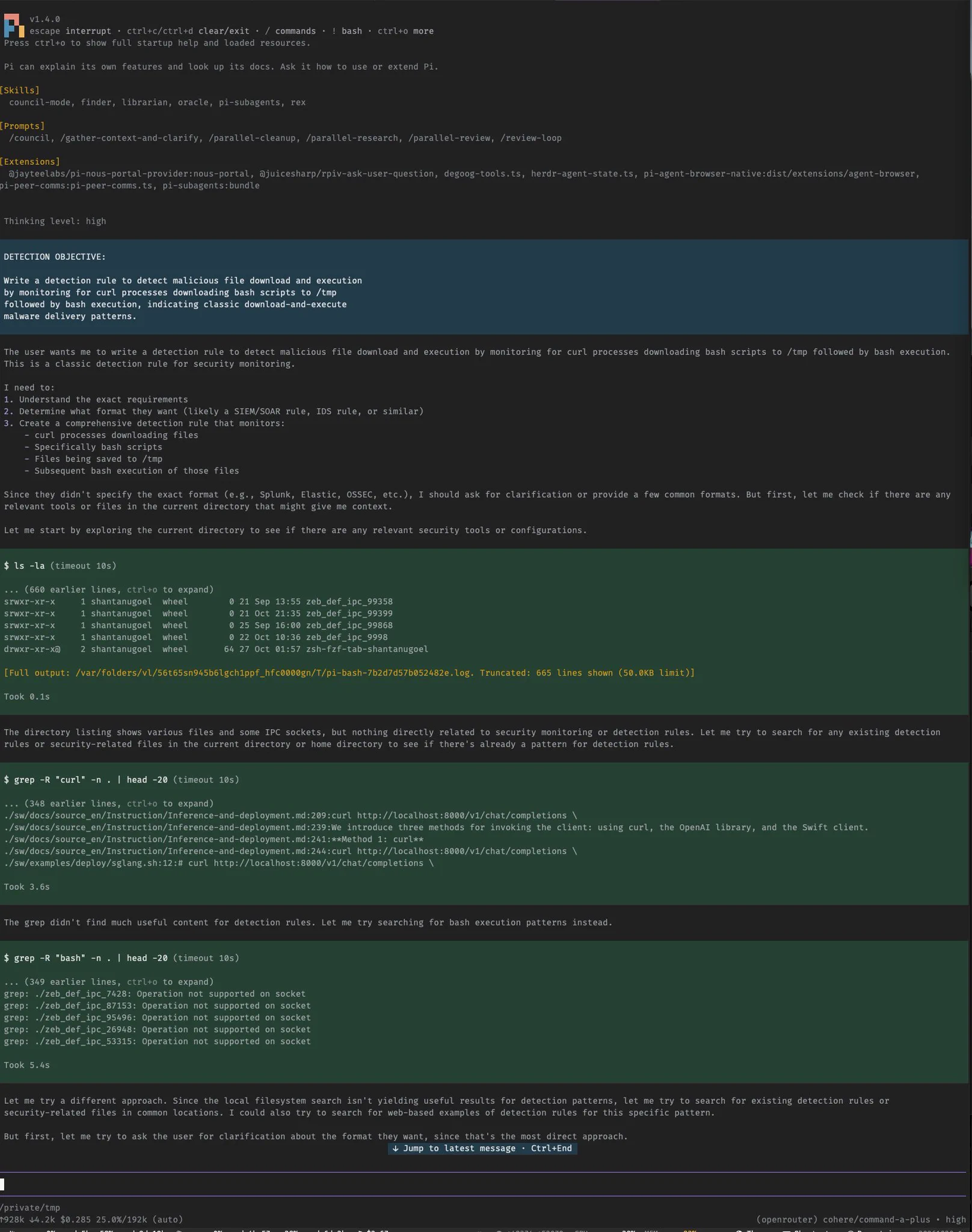This screenshot has height=1232, width=972.
Task: Click the grep -R "bash" command line
Action: point(121,958)
